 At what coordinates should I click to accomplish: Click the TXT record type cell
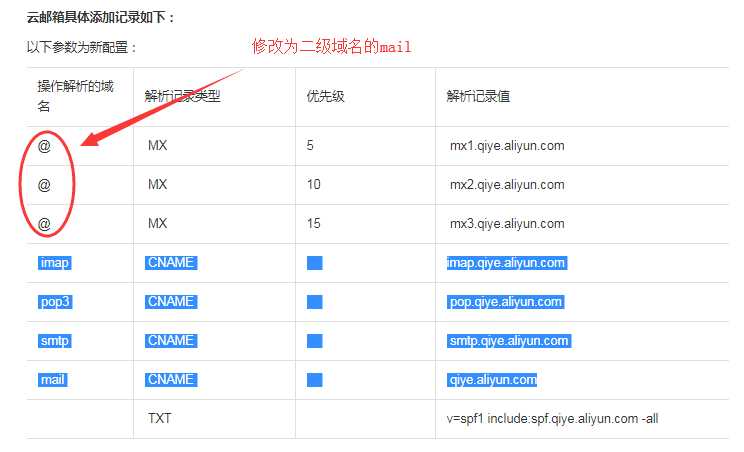[159, 418]
